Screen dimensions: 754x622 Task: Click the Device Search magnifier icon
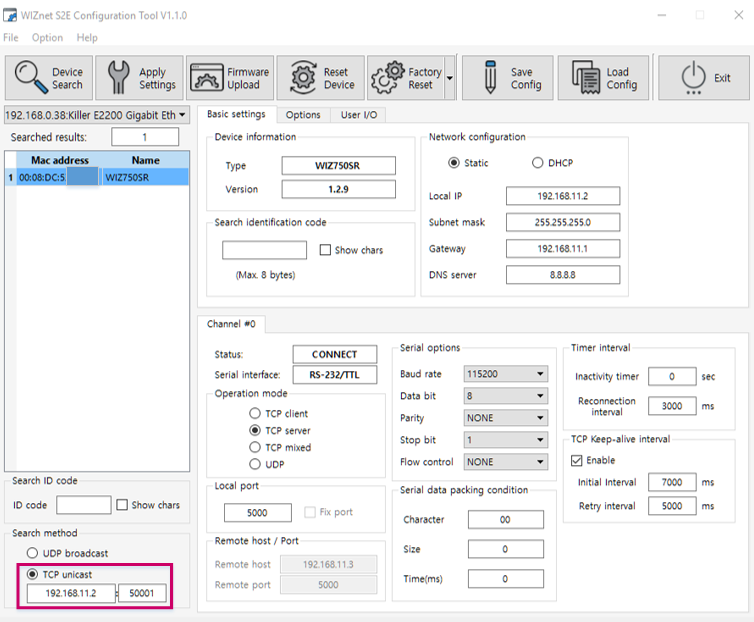[x=31, y=77]
